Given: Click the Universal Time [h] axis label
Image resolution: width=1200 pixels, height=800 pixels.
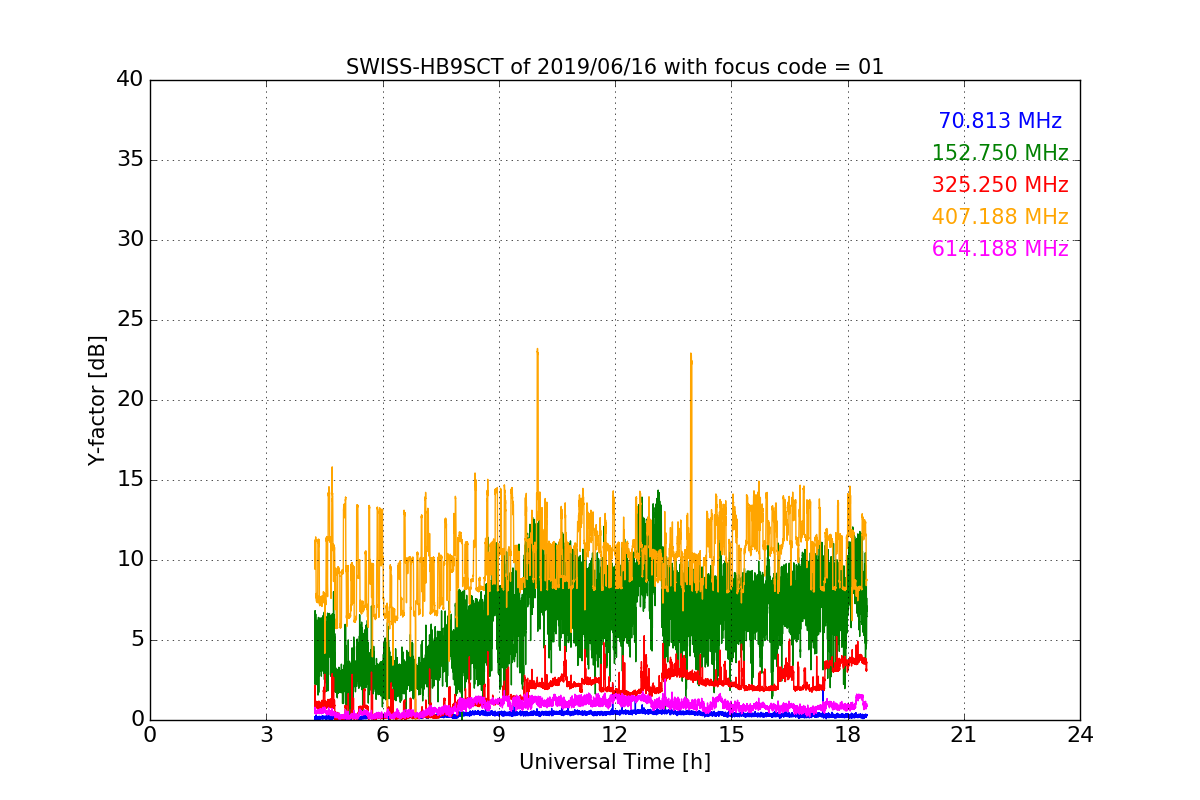Looking at the screenshot, I should pos(615,762).
